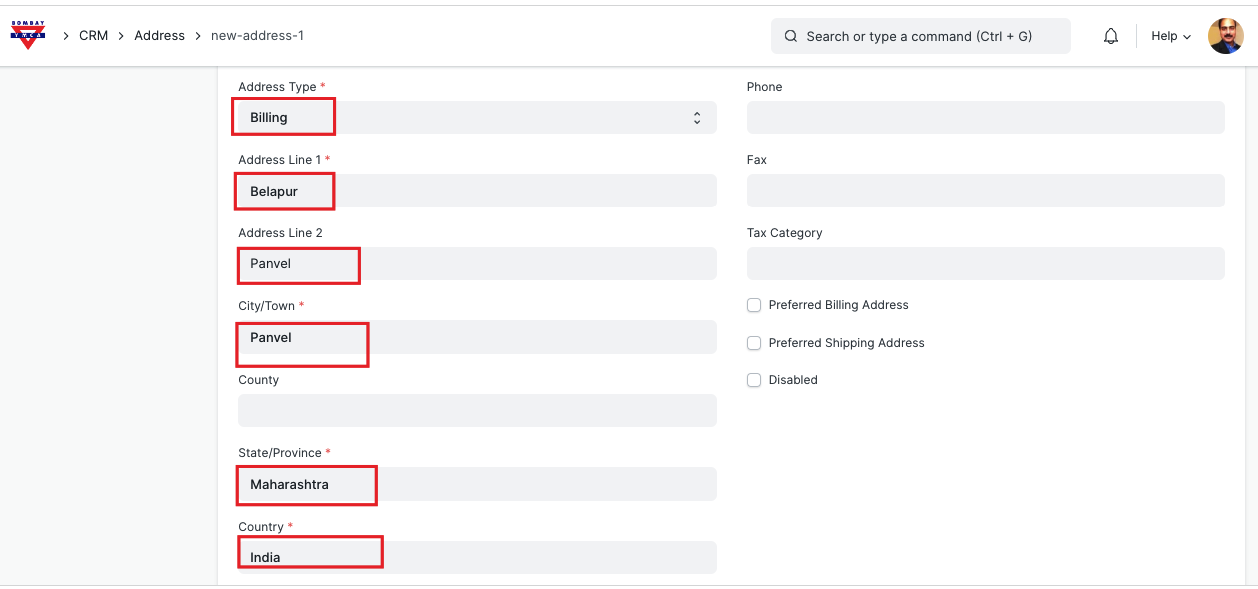Check Preferred Shipping Address option
The image size is (1258, 589).
[x=754, y=343]
